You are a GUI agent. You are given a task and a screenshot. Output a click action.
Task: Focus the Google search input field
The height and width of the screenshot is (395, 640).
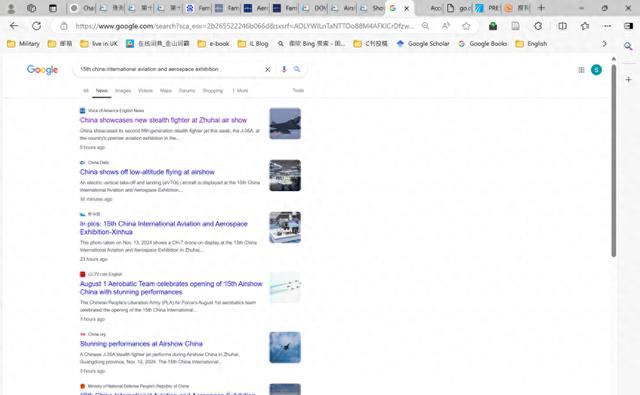pos(169,69)
